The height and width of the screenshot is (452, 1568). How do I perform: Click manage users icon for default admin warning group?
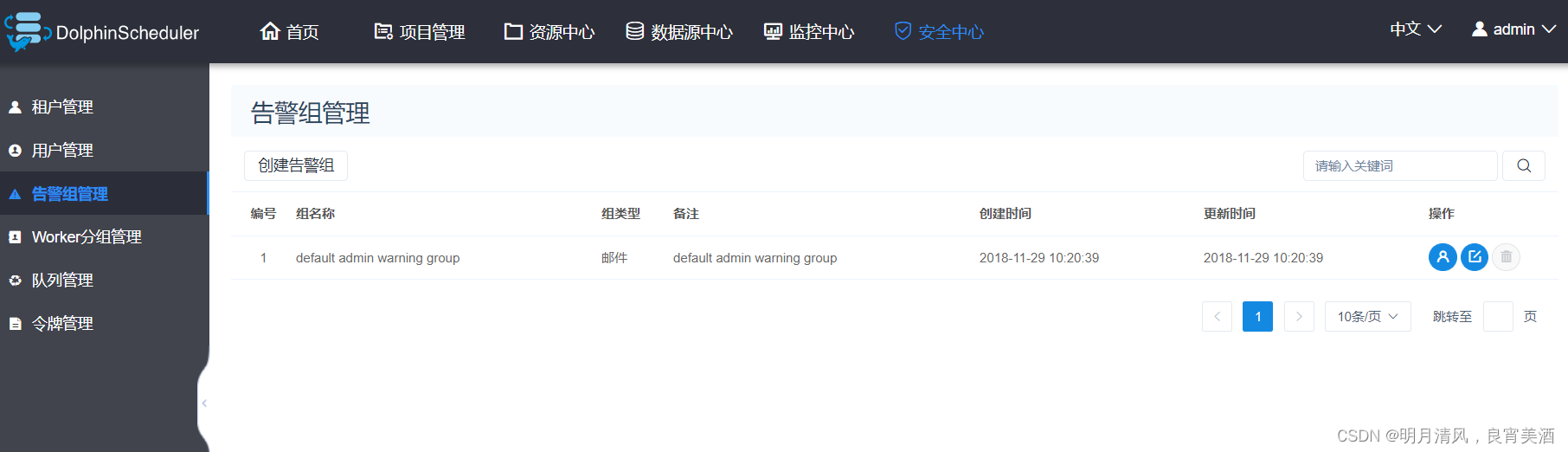click(x=1443, y=257)
